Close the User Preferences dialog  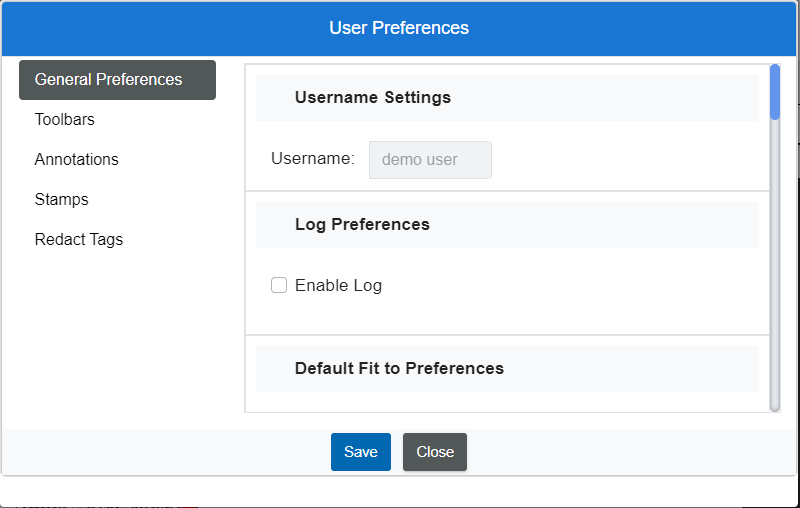pyautogui.click(x=435, y=452)
